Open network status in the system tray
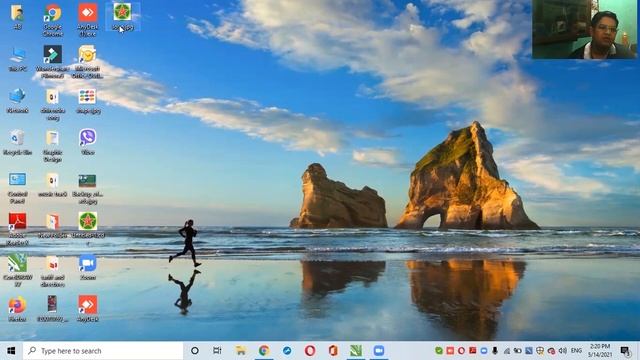The height and width of the screenshot is (360, 640). (x=507, y=351)
